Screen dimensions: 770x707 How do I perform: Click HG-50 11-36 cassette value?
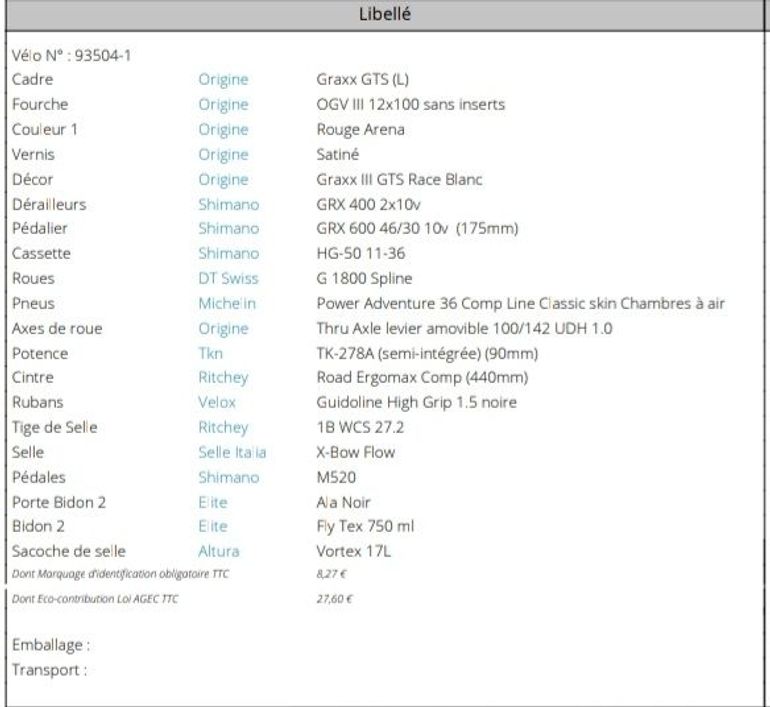(x=361, y=253)
